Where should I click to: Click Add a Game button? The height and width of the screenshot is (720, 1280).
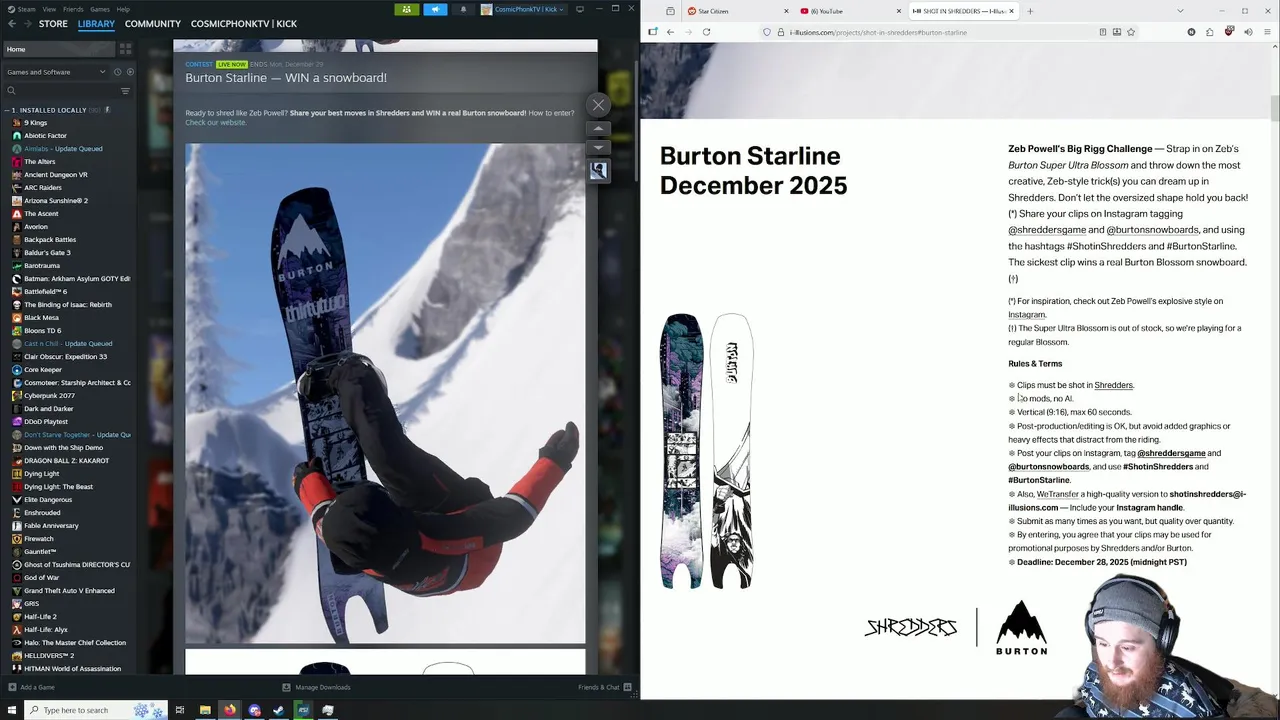[x=31, y=687]
